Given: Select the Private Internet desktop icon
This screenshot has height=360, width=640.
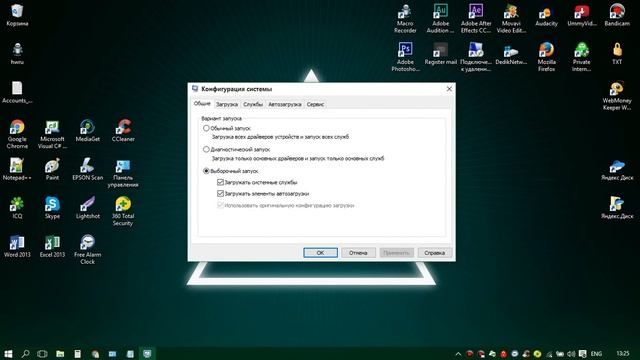Looking at the screenshot, I should 582,57.
